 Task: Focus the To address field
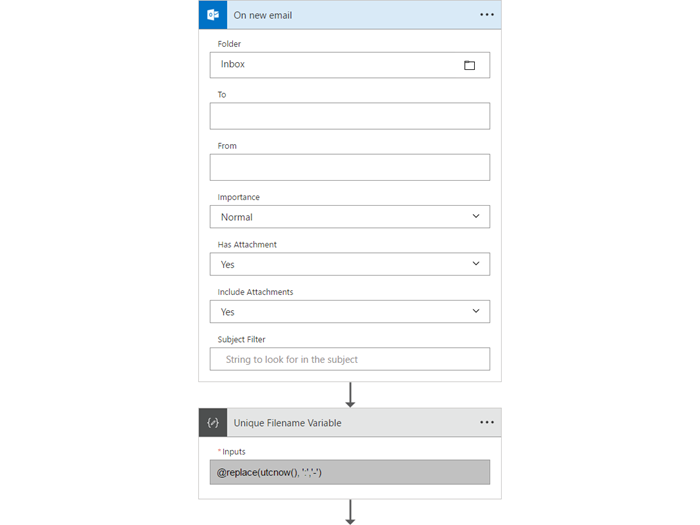point(349,116)
